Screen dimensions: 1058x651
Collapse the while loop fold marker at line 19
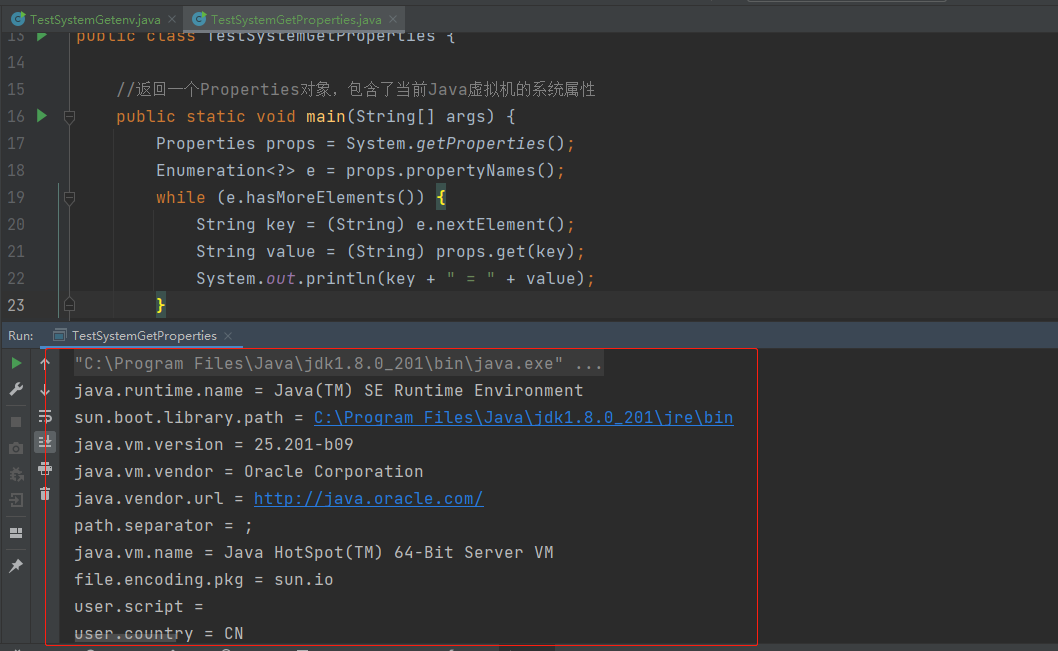(69, 198)
